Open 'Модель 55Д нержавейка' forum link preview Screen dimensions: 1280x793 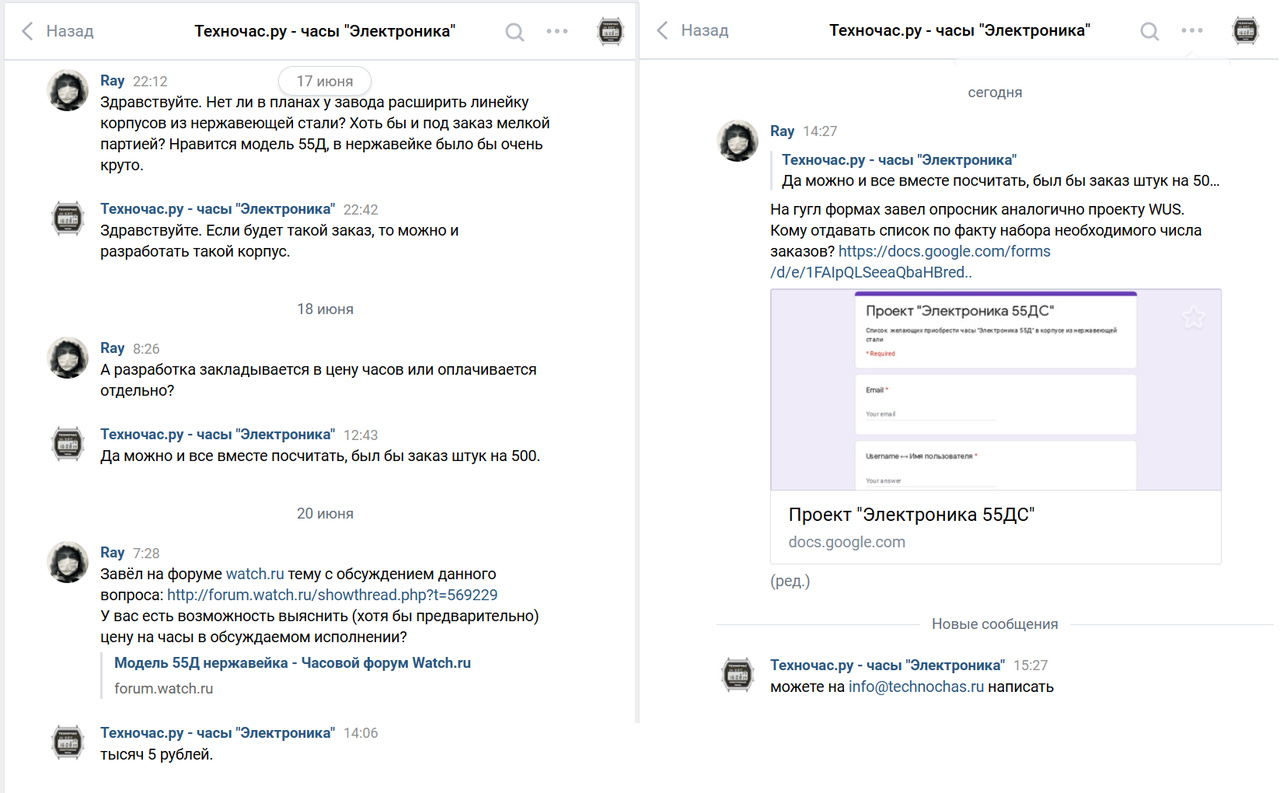(292, 663)
